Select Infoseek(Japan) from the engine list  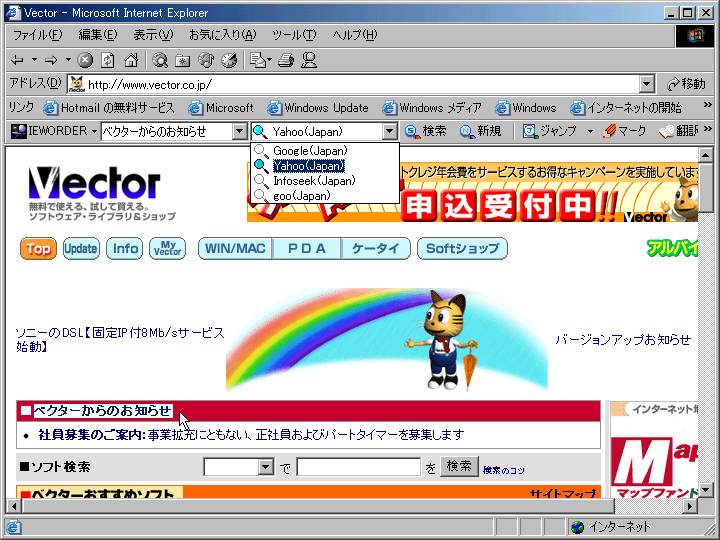click(325, 180)
